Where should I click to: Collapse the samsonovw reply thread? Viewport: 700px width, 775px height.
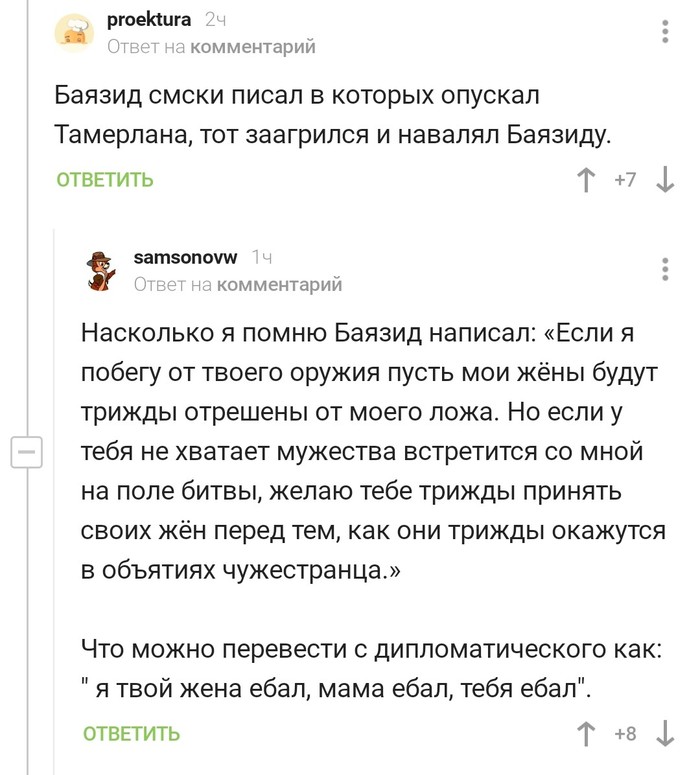click(x=25, y=451)
